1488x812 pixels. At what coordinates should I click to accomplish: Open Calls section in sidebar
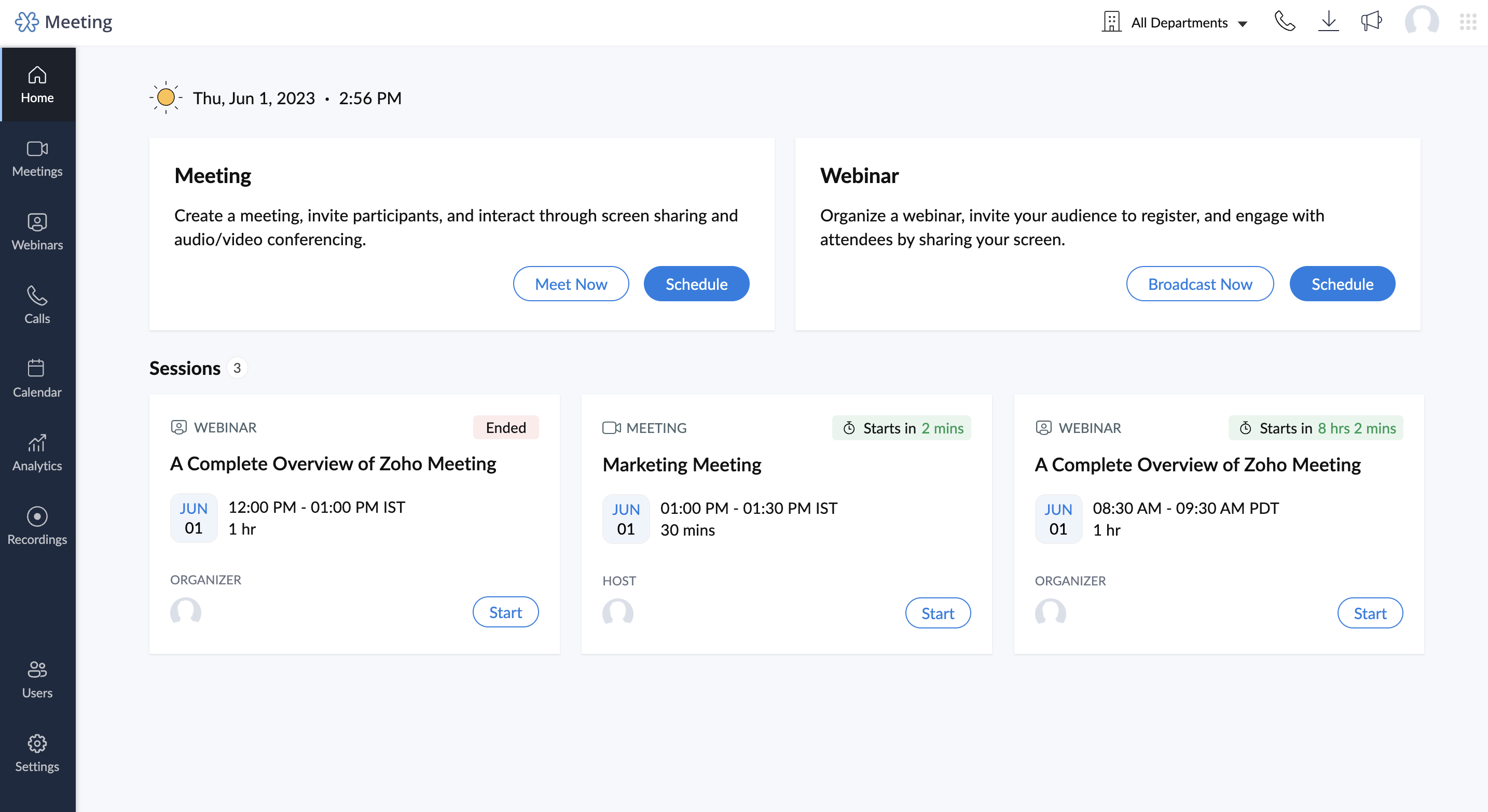[37, 305]
